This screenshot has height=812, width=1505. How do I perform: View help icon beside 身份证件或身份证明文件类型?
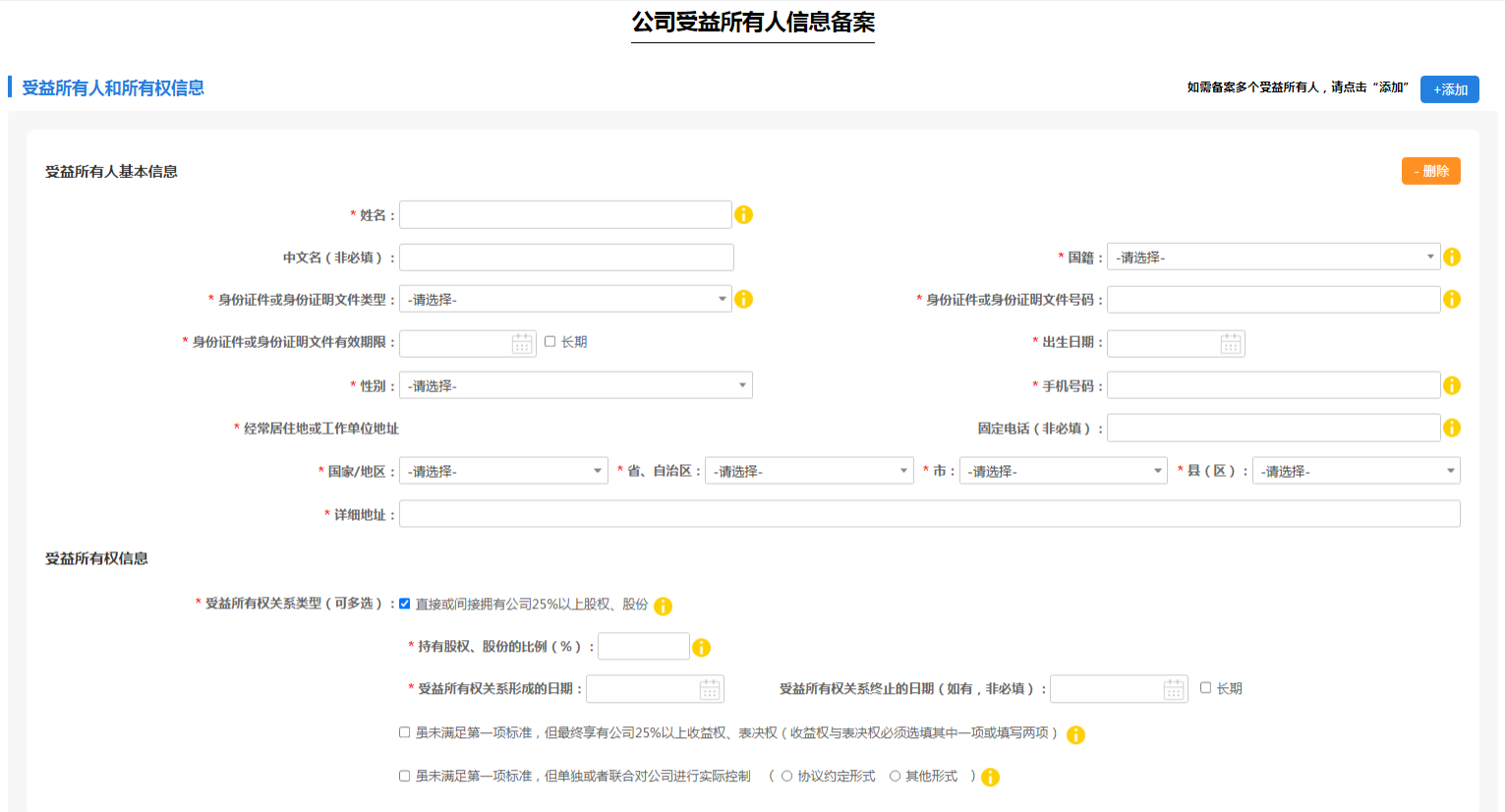[x=744, y=299]
